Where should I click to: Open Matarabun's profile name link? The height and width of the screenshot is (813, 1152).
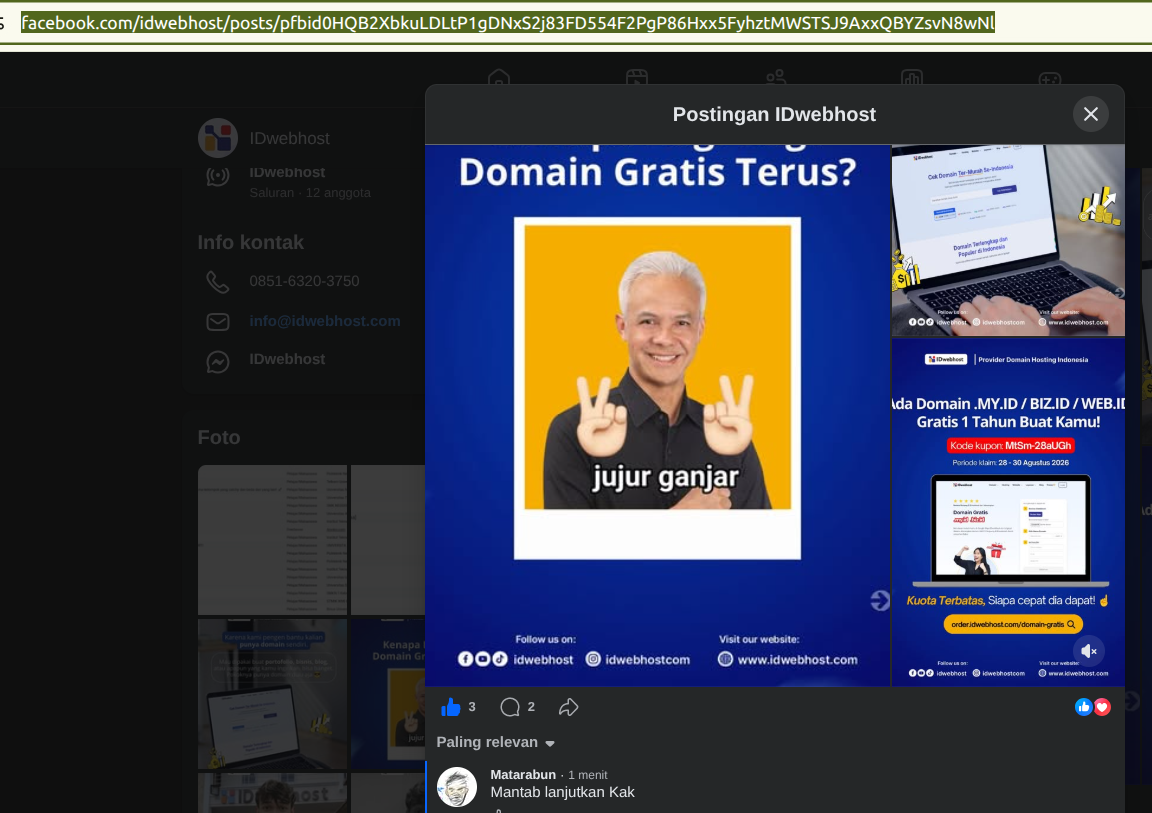pyautogui.click(x=523, y=775)
